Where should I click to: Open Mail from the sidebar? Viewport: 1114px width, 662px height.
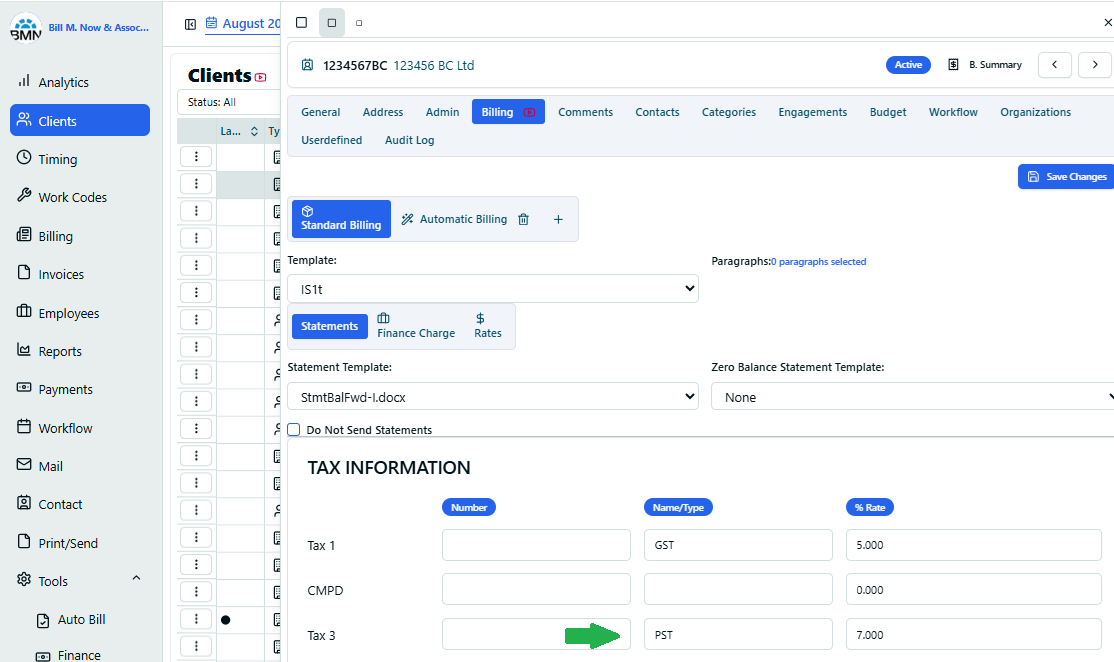40,466
